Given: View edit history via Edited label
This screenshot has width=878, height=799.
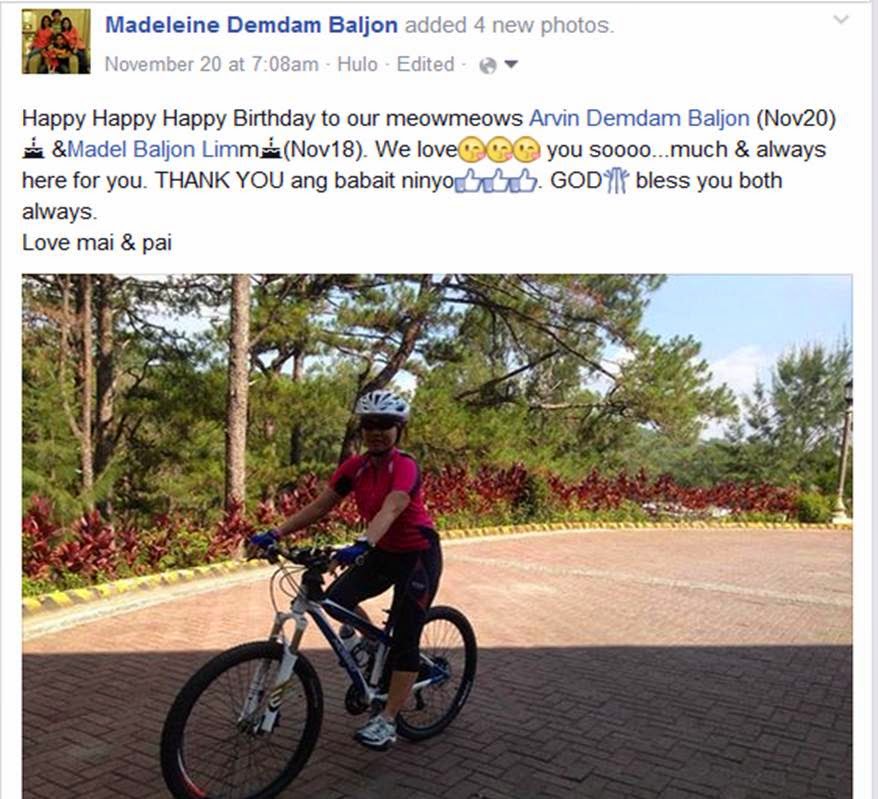Looking at the screenshot, I should pyautogui.click(x=426, y=64).
